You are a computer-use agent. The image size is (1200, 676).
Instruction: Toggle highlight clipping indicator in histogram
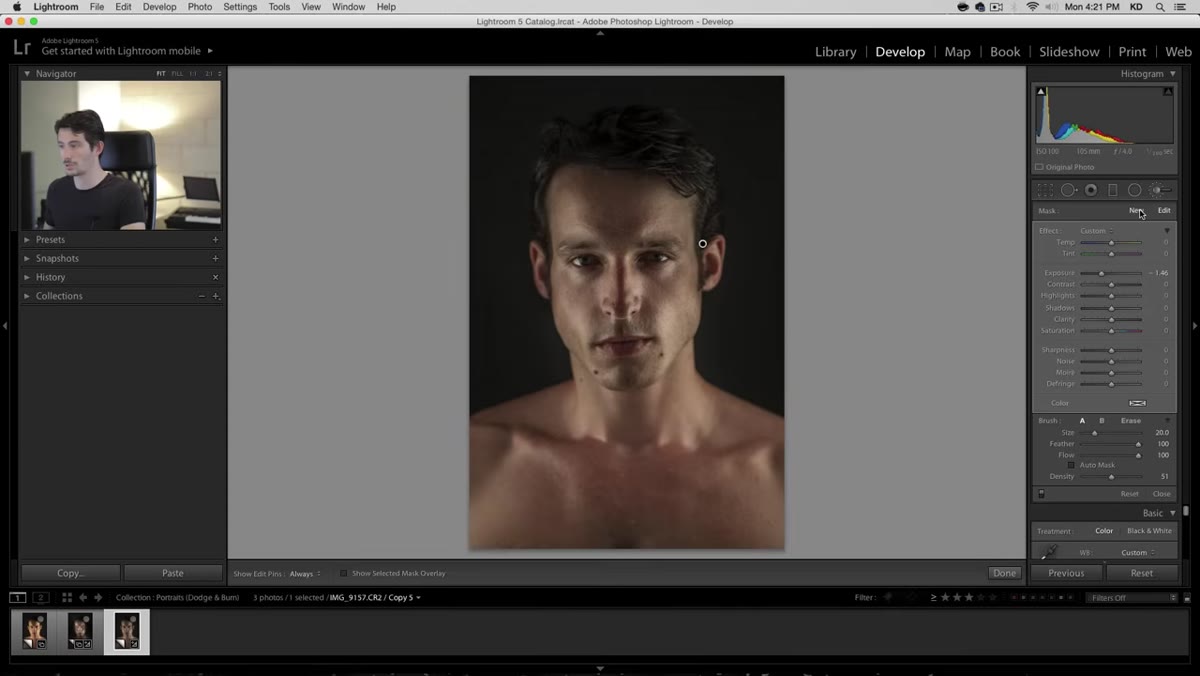click(1168, 91)
